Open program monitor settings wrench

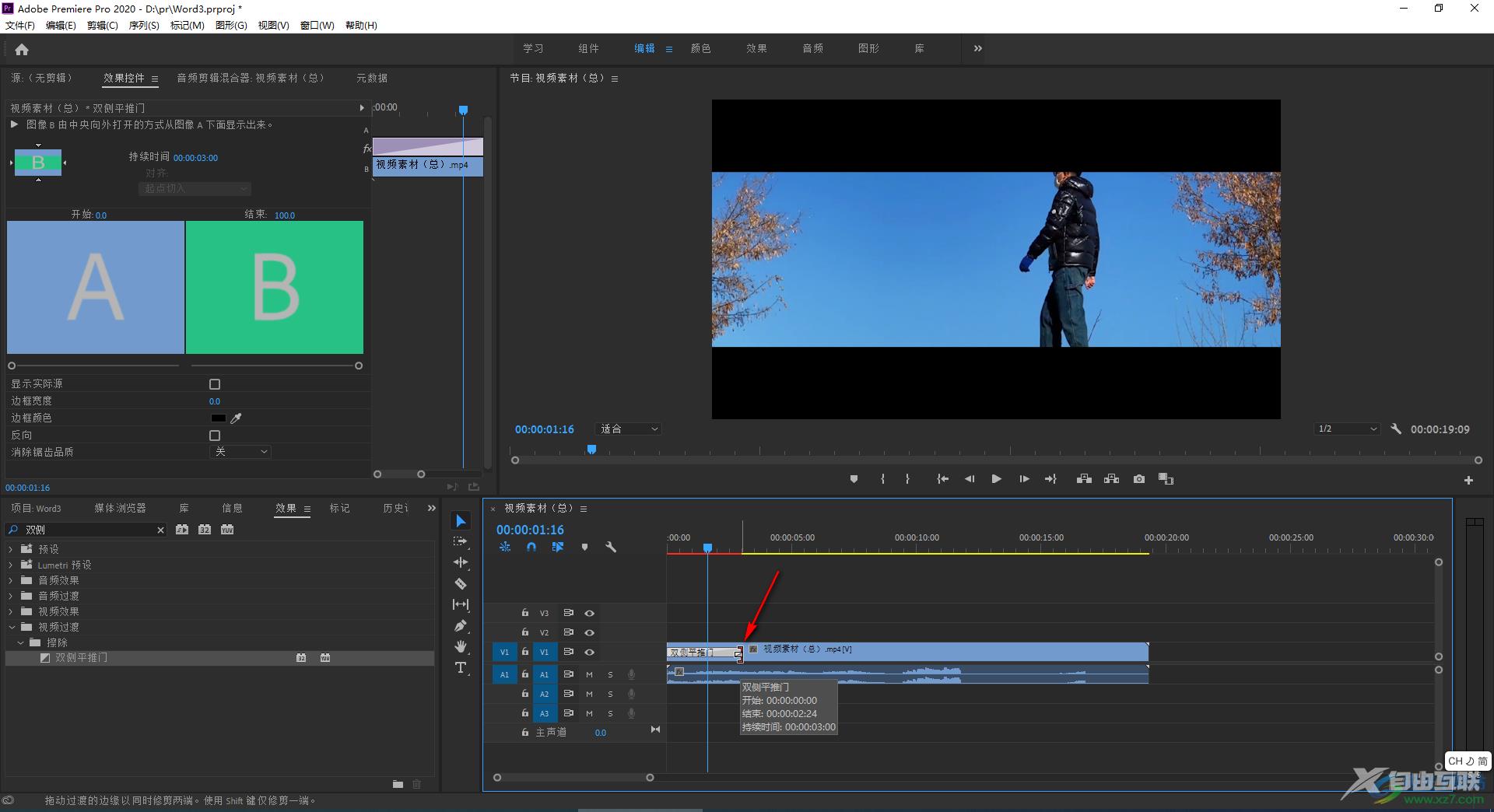point(1396,429)
